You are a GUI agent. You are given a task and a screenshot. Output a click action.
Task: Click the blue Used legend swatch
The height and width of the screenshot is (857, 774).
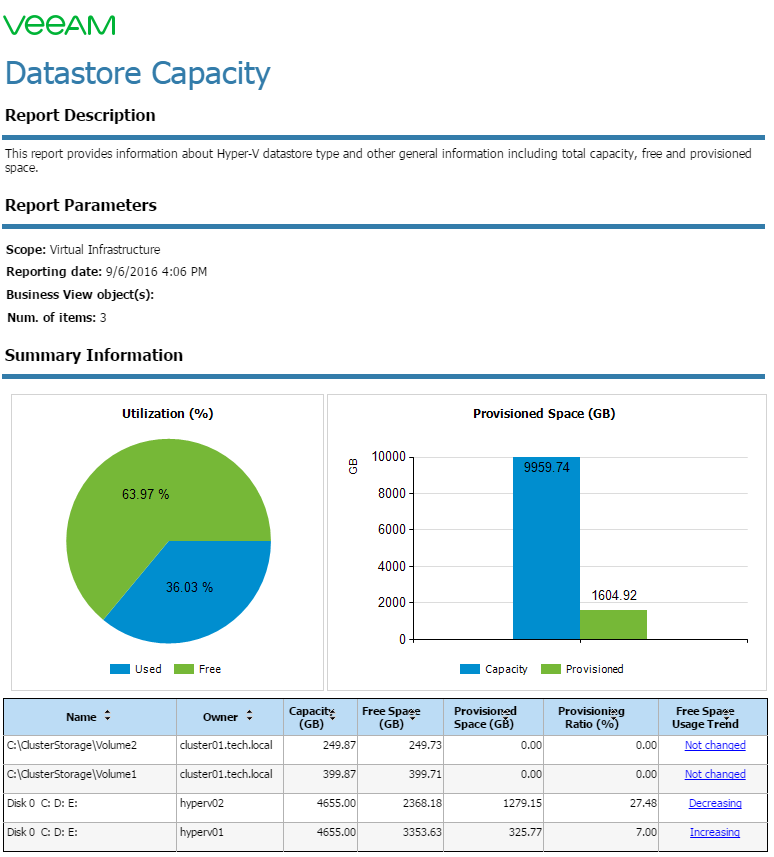120,669
